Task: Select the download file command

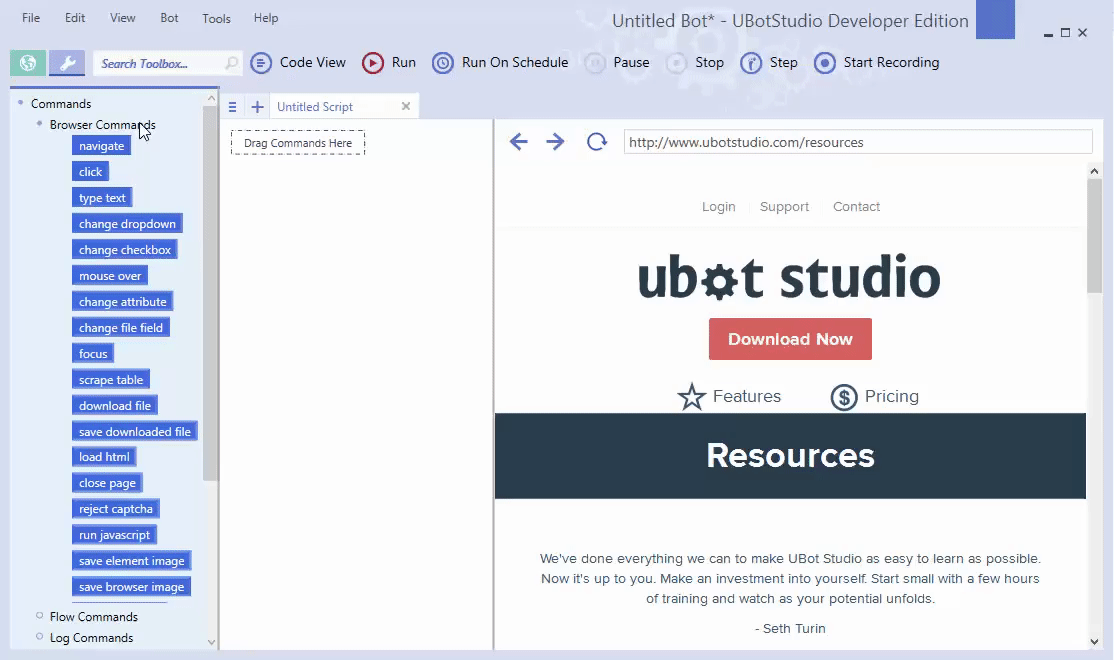Action: [x=115, y=406]
